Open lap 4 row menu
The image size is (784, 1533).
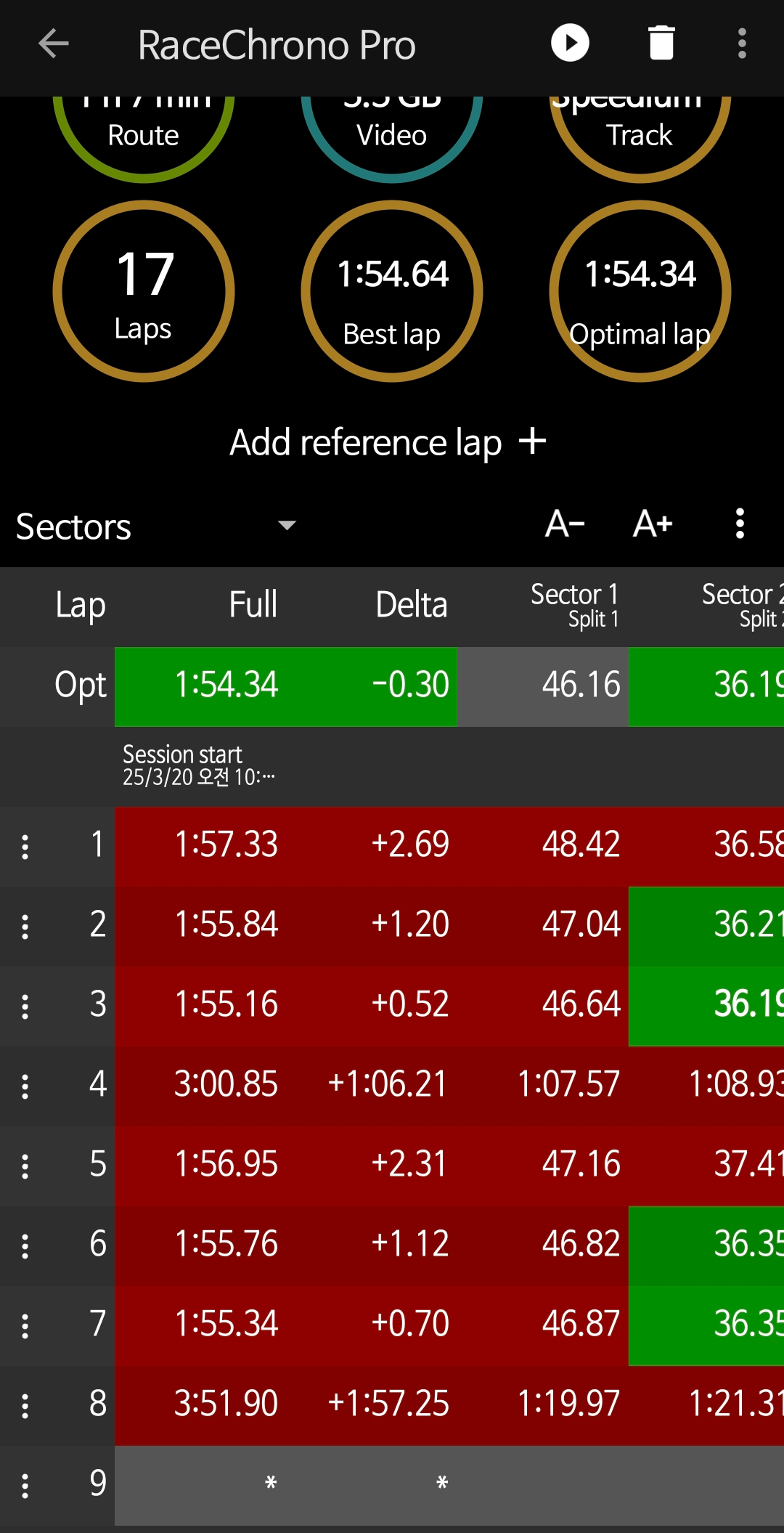25,1086
